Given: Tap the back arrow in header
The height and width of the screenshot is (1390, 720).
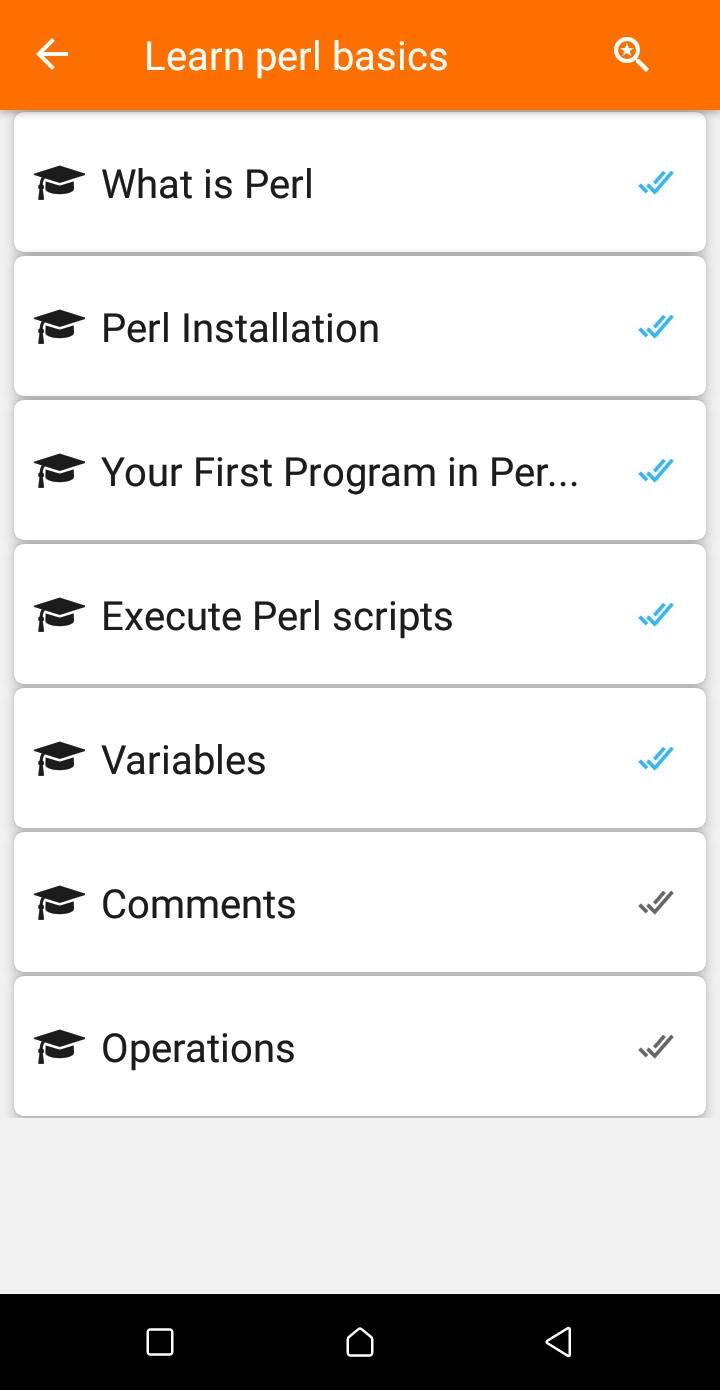Looking at the screenshot, I should click(52, 55).
